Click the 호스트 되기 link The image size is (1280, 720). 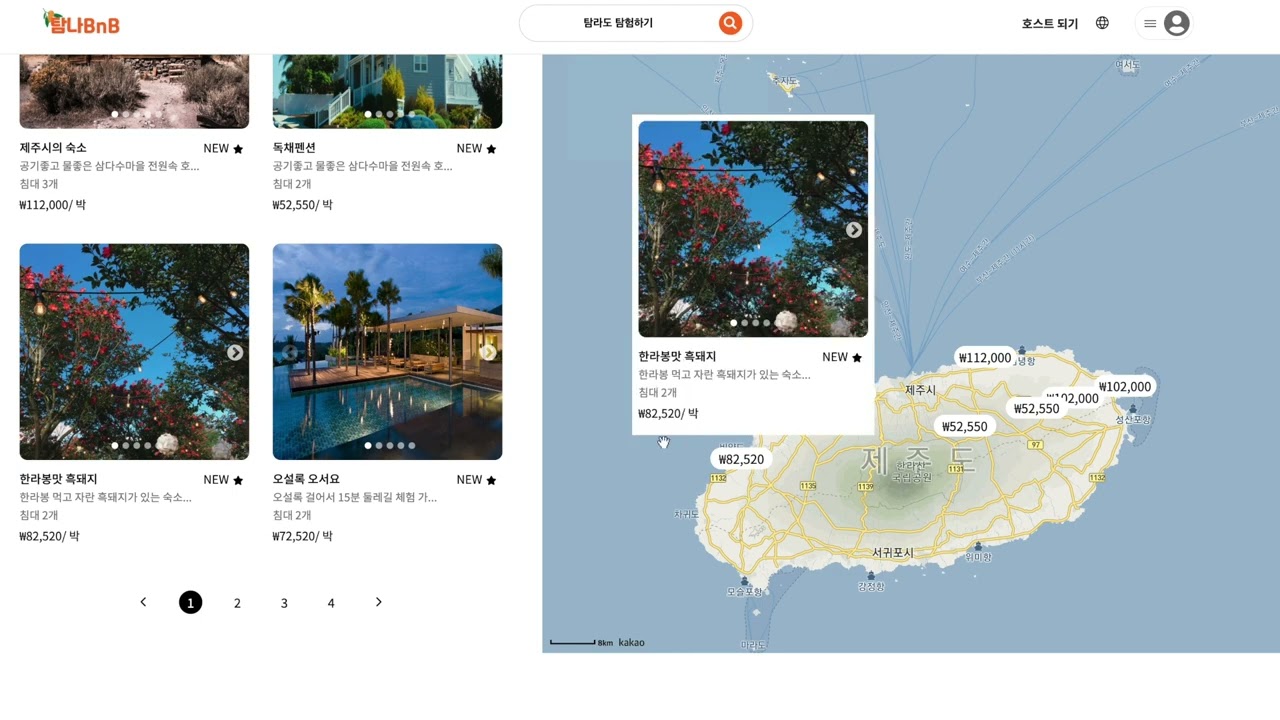click(1049, 24)
